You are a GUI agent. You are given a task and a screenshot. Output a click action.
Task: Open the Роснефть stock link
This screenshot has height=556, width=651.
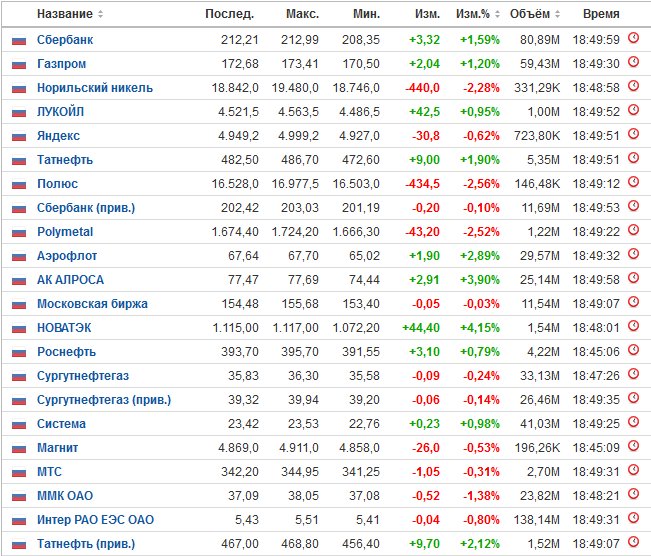tap(66, 352)
